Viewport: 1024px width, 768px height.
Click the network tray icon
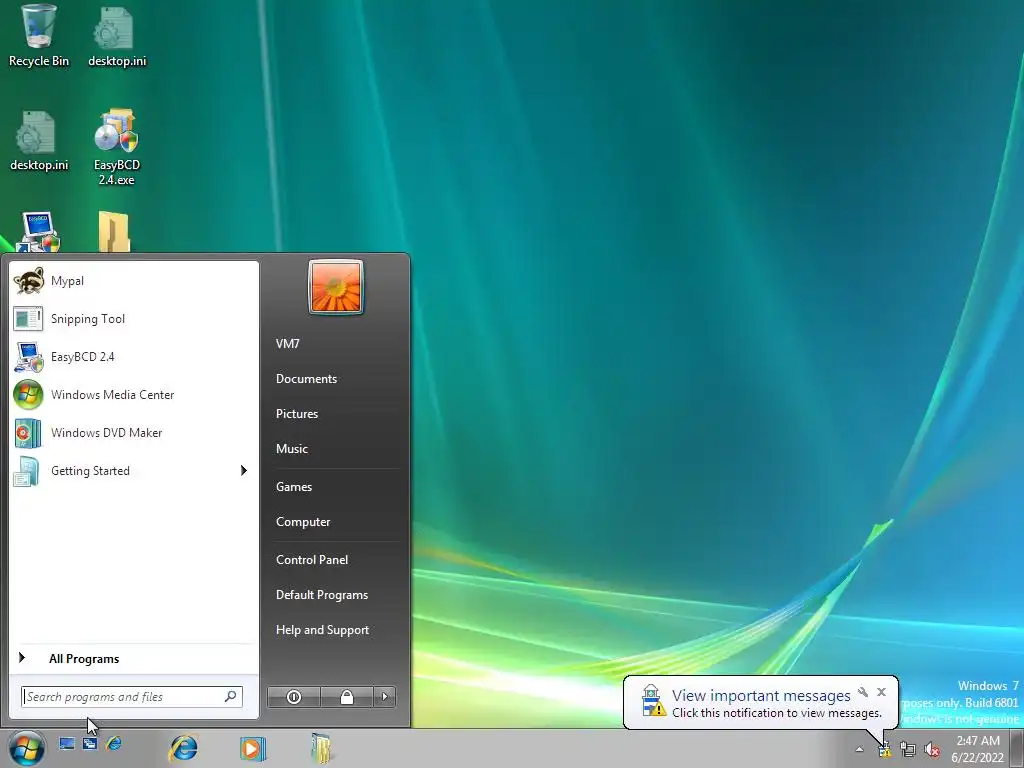click(x=908, y=749)
